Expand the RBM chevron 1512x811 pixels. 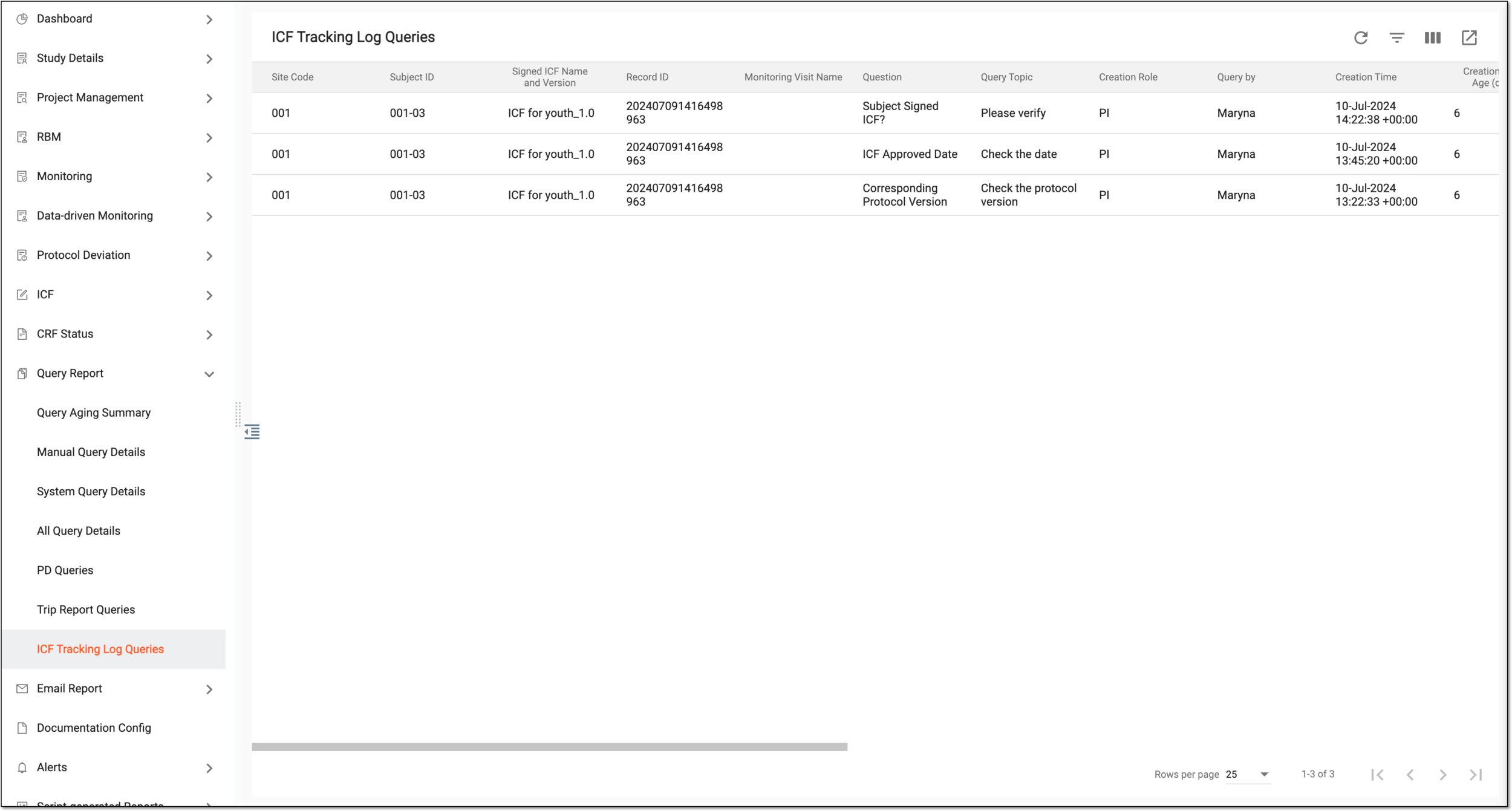click(209, 138)
